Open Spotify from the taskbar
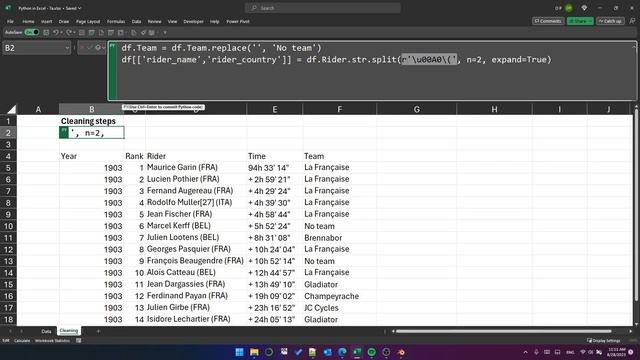This screenshot has height=360, width=640. point(371,352)
